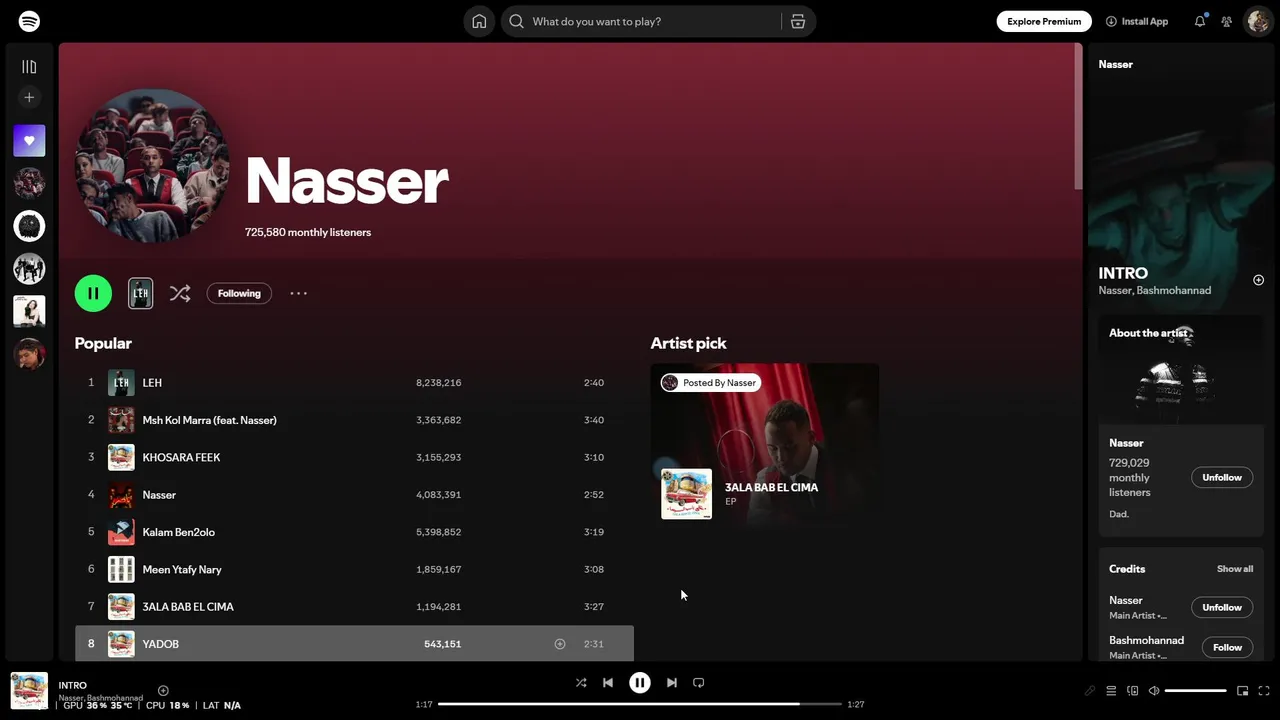The image size is (1280, 720).
Task: Adjust the volume slider
Action: [x=1195, y=691]
